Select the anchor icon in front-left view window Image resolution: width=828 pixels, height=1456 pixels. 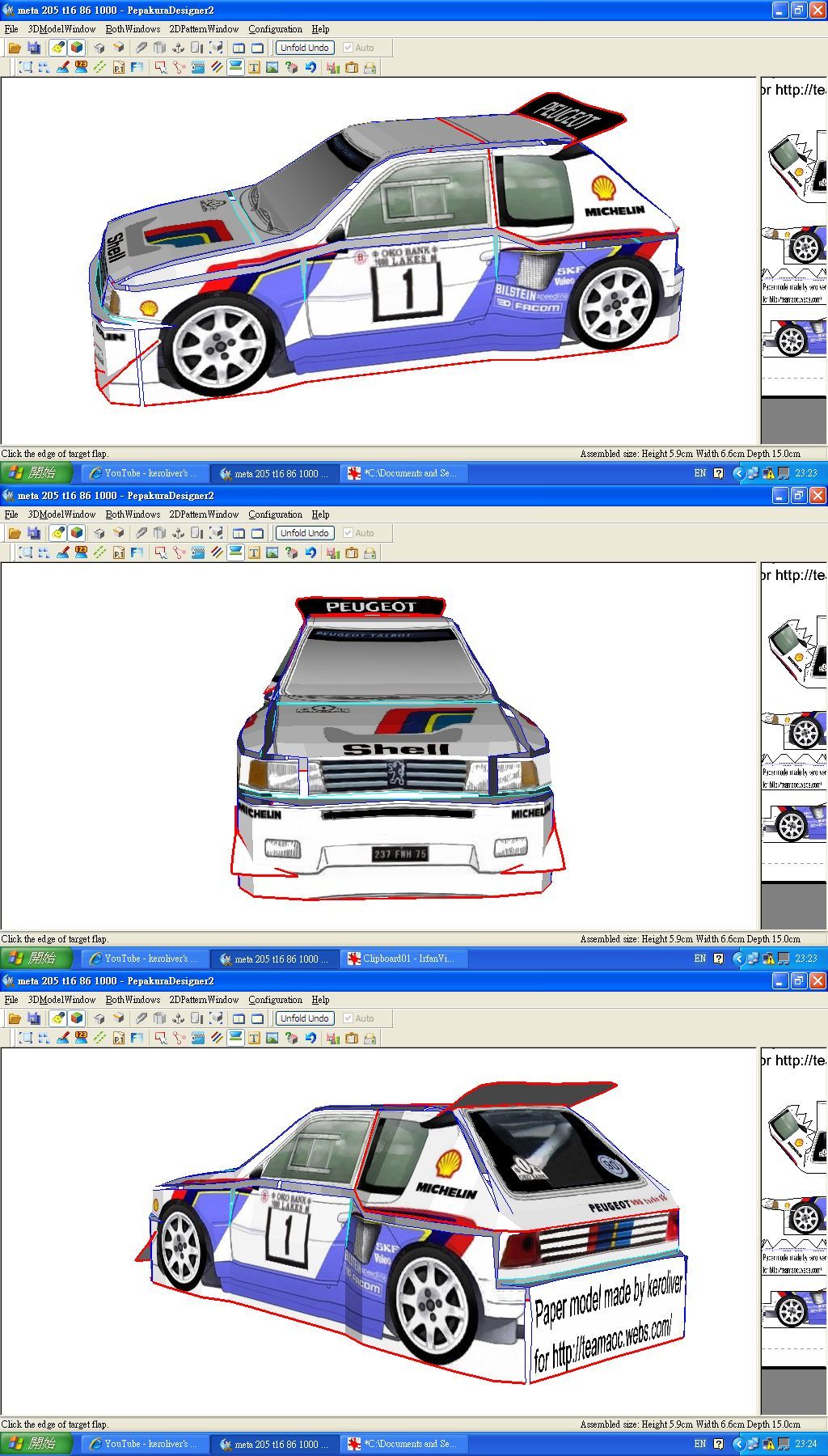[179, 48]
